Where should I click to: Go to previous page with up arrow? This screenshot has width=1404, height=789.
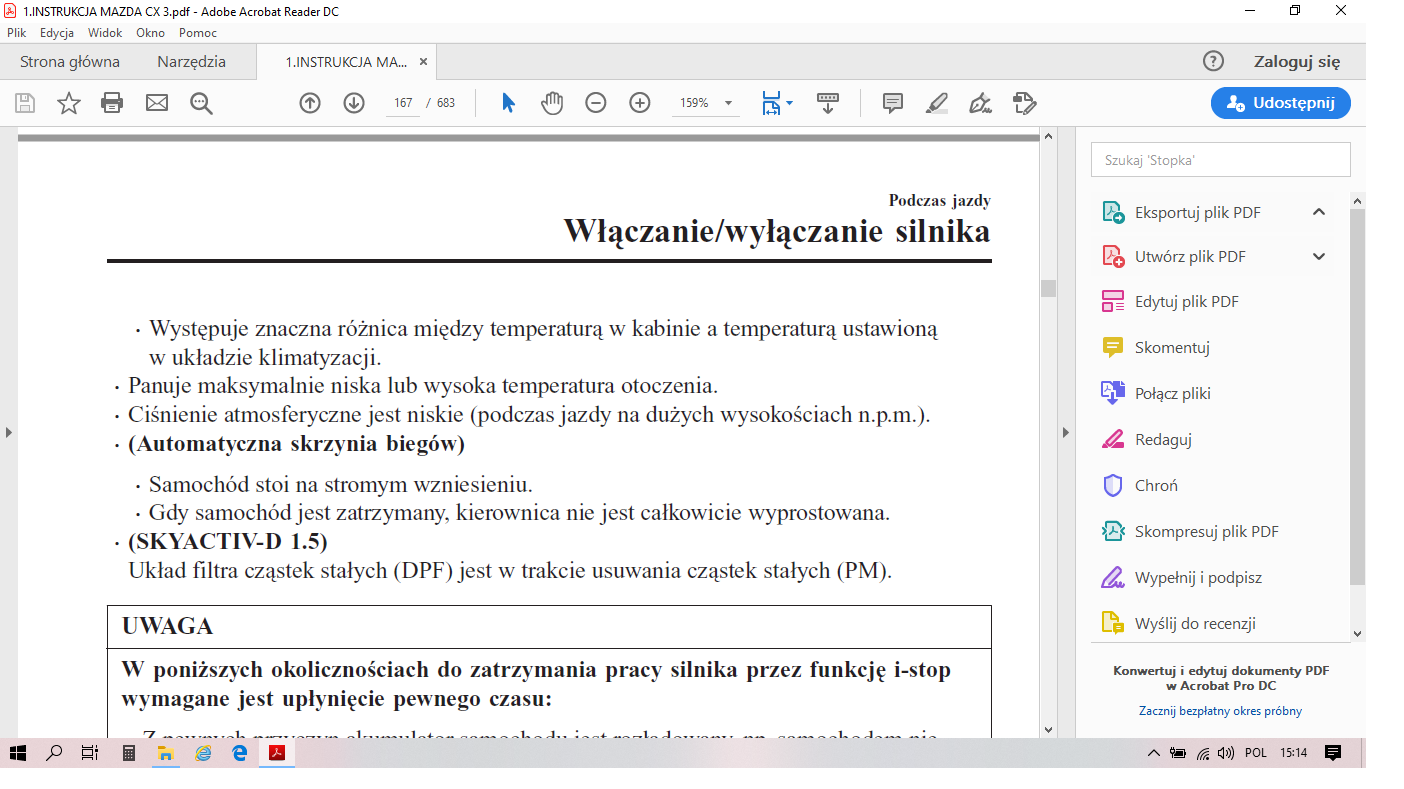tap(310, 103)
